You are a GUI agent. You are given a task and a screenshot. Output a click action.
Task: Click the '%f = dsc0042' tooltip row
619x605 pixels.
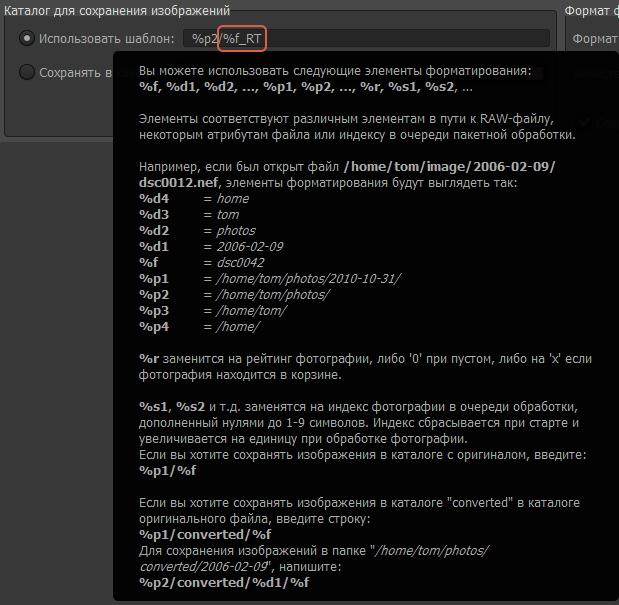201,262
